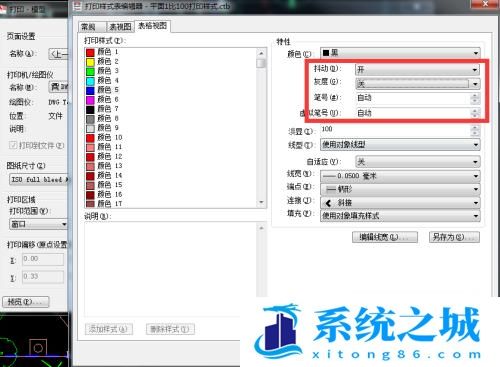Image resolution: width=500 pixels, height=367 pixels.
Task: Open the 线型 dropdown 使用对象线型
Action: 400,145
